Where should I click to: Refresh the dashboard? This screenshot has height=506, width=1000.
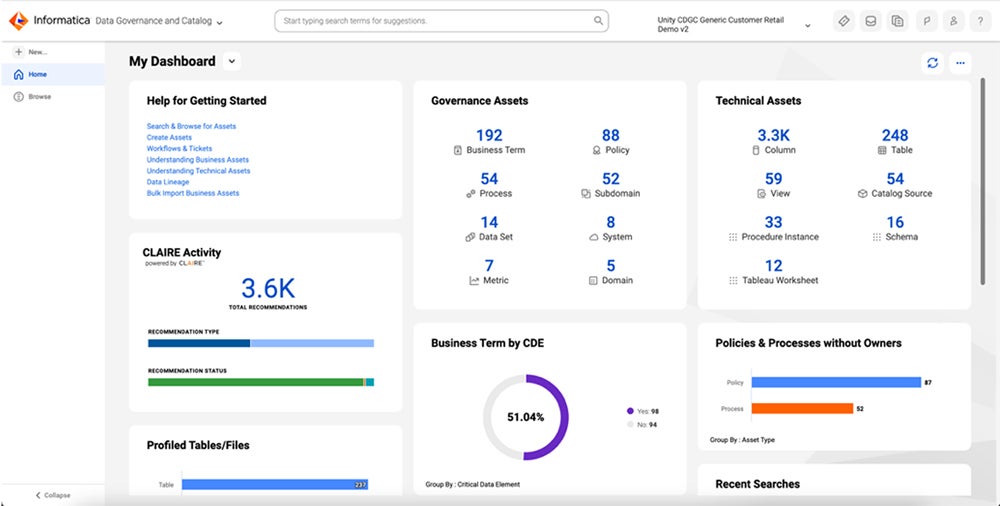932,63
